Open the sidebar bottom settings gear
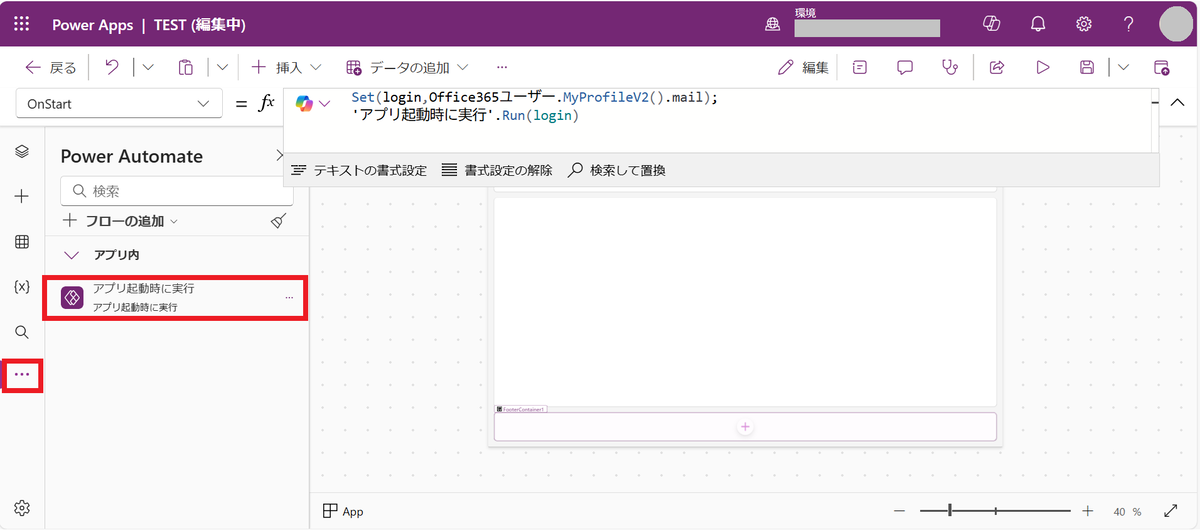Image resolution: width=1200 pixels, height=530 pixels. [x=22, y=507]
